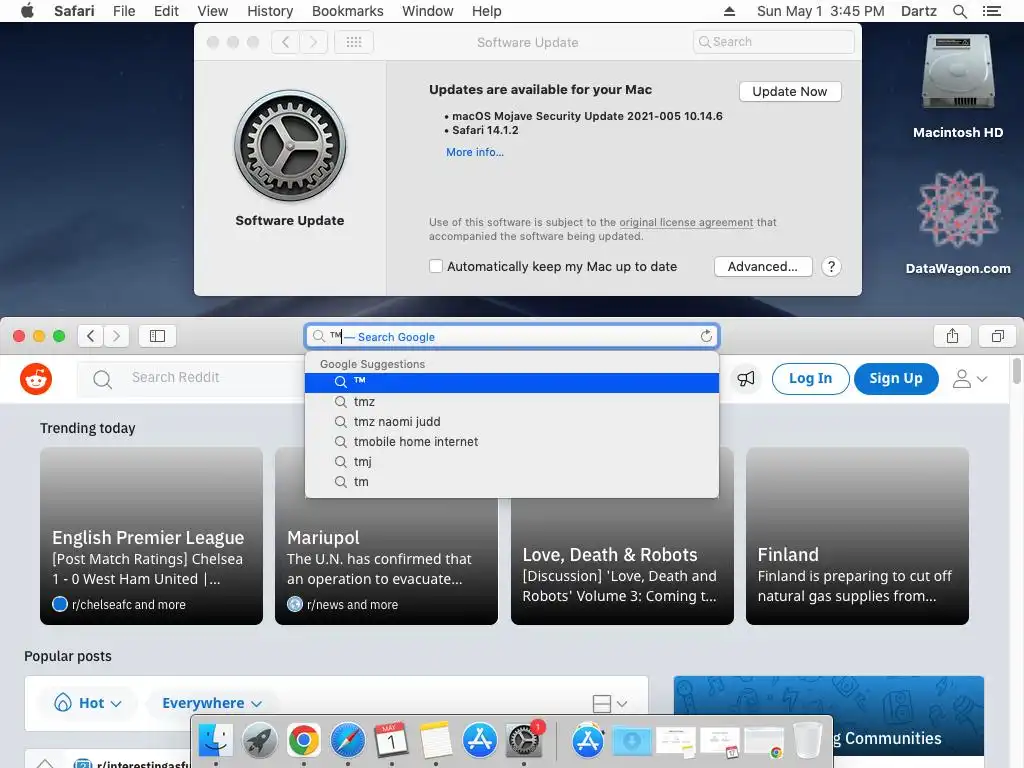Click Update Now button

pos(790,91)
